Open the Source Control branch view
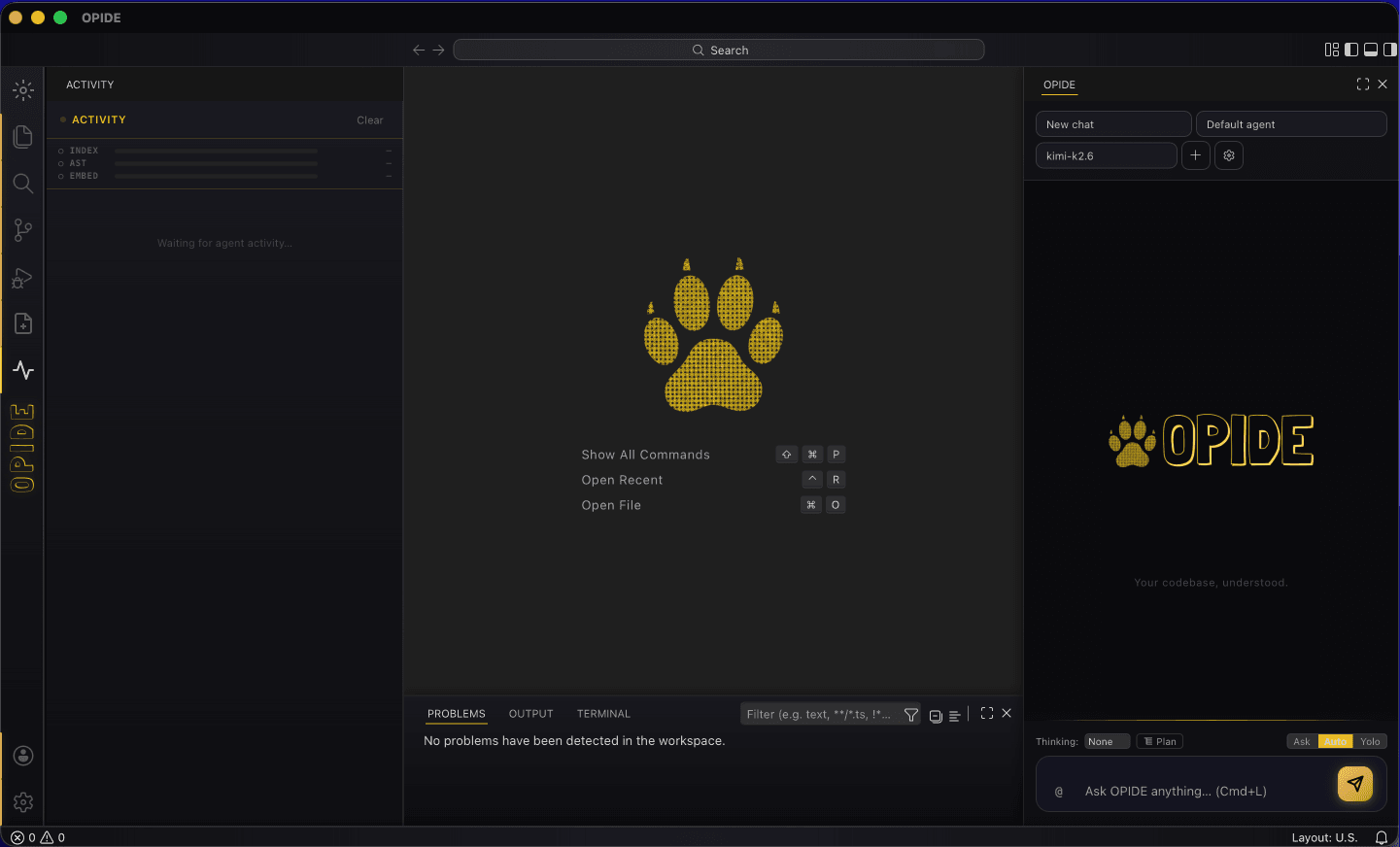The height and width of the screenshot is (847, 1400). pos(23,230)
